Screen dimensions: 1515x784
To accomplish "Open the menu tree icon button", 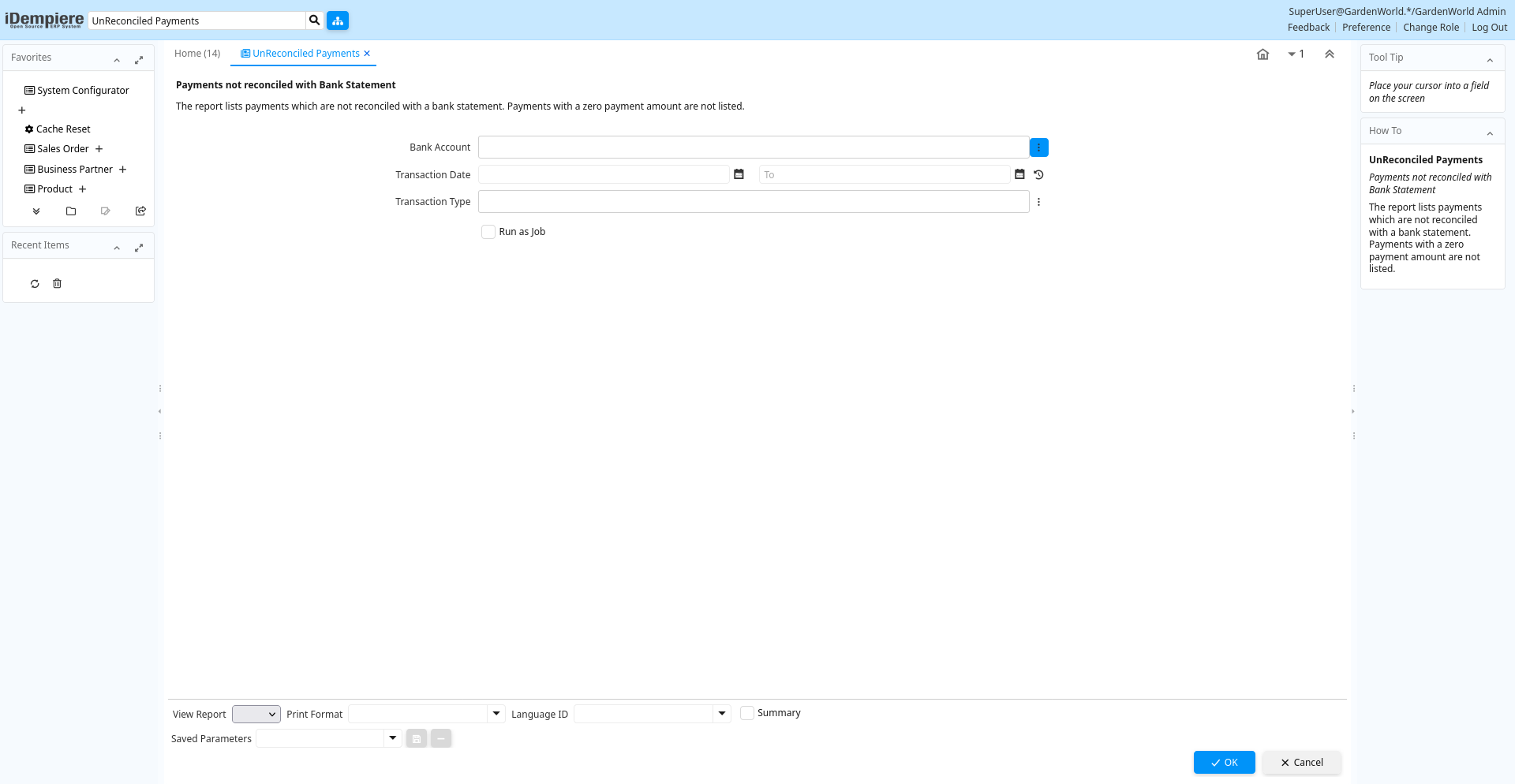I will pos(338,21).
